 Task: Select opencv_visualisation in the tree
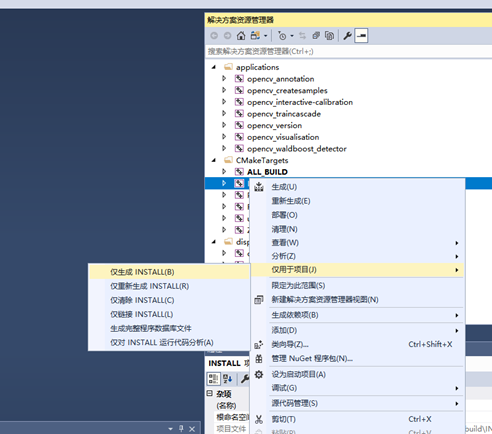click(x=283, y=137)
